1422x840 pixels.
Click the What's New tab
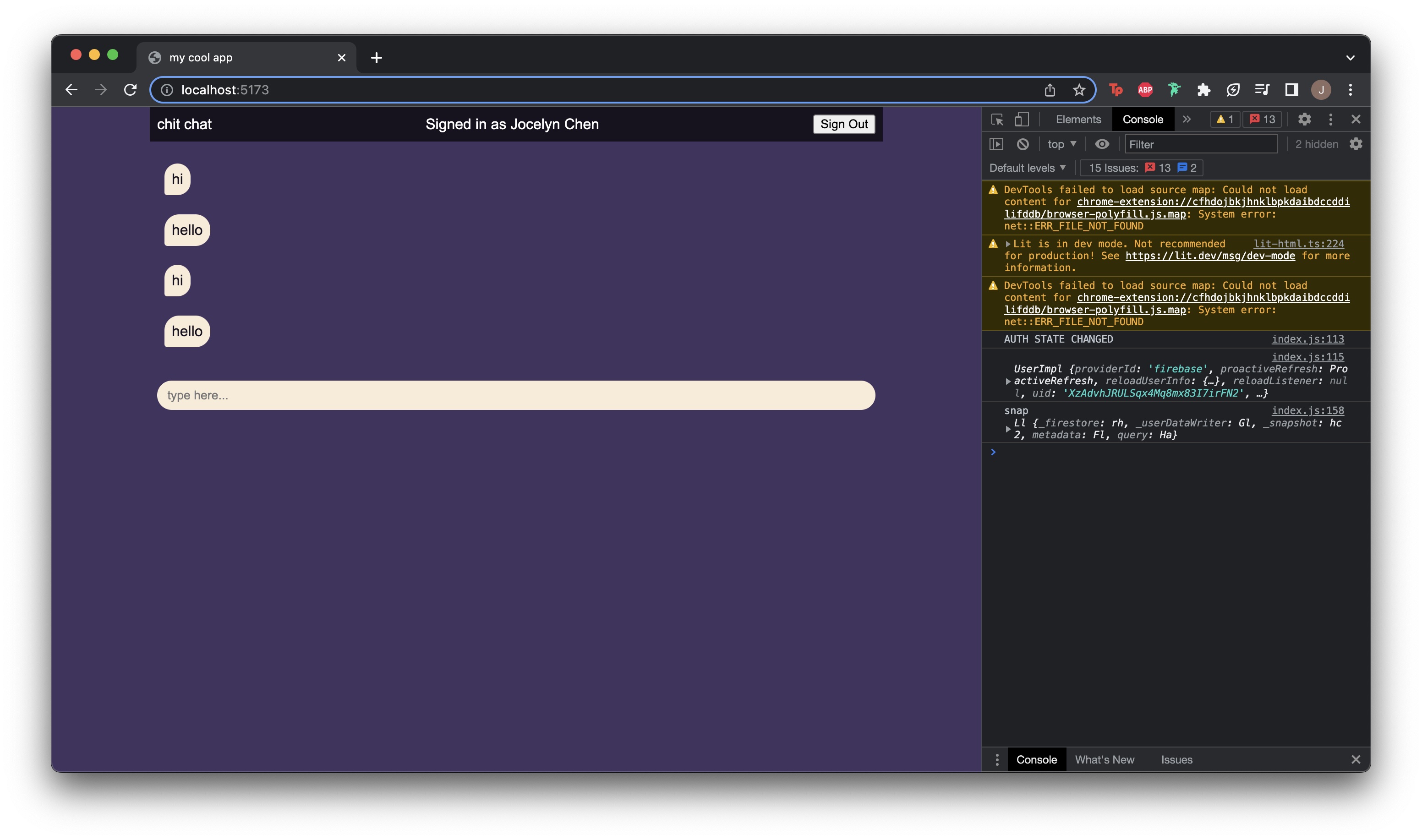point(1105,759)
